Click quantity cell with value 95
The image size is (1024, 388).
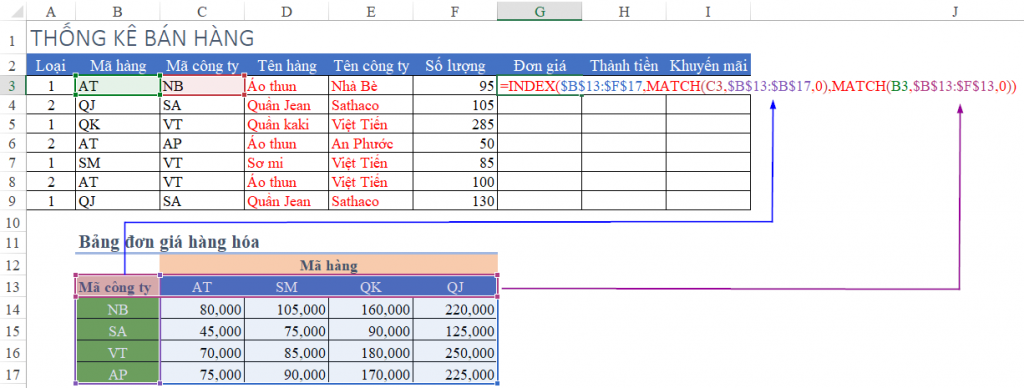coord(455,86)
